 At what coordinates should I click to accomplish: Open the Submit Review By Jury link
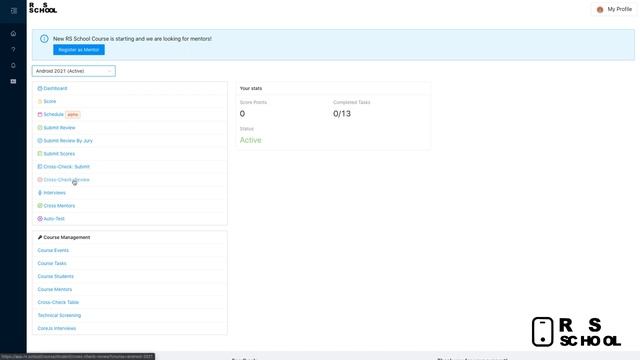(x=68, y=140)
